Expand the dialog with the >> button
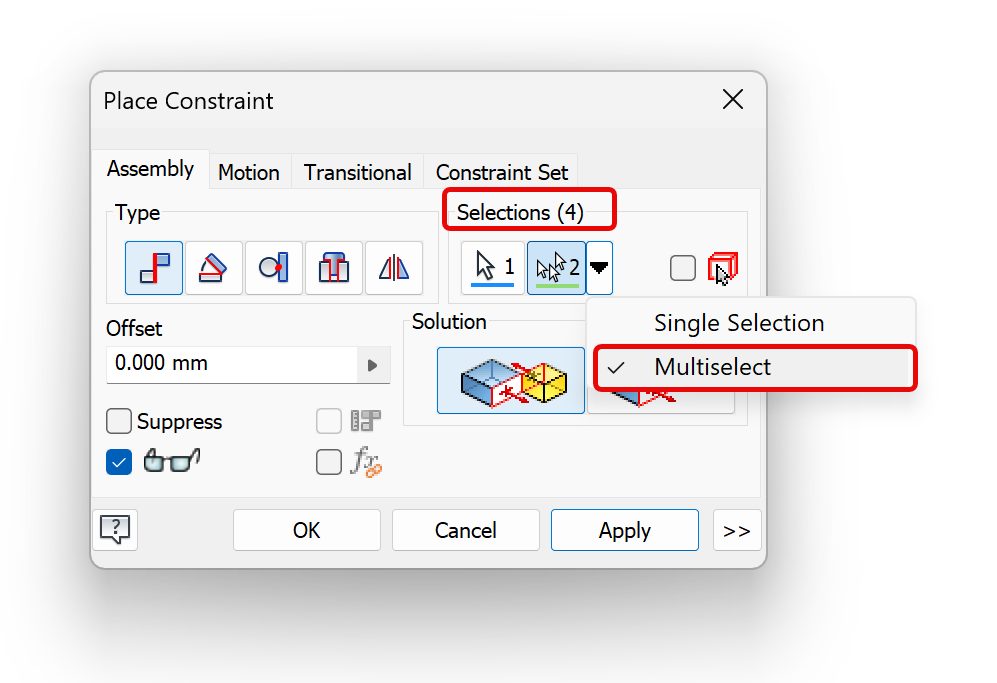This screenshot has width=997, height=683. 737,530
